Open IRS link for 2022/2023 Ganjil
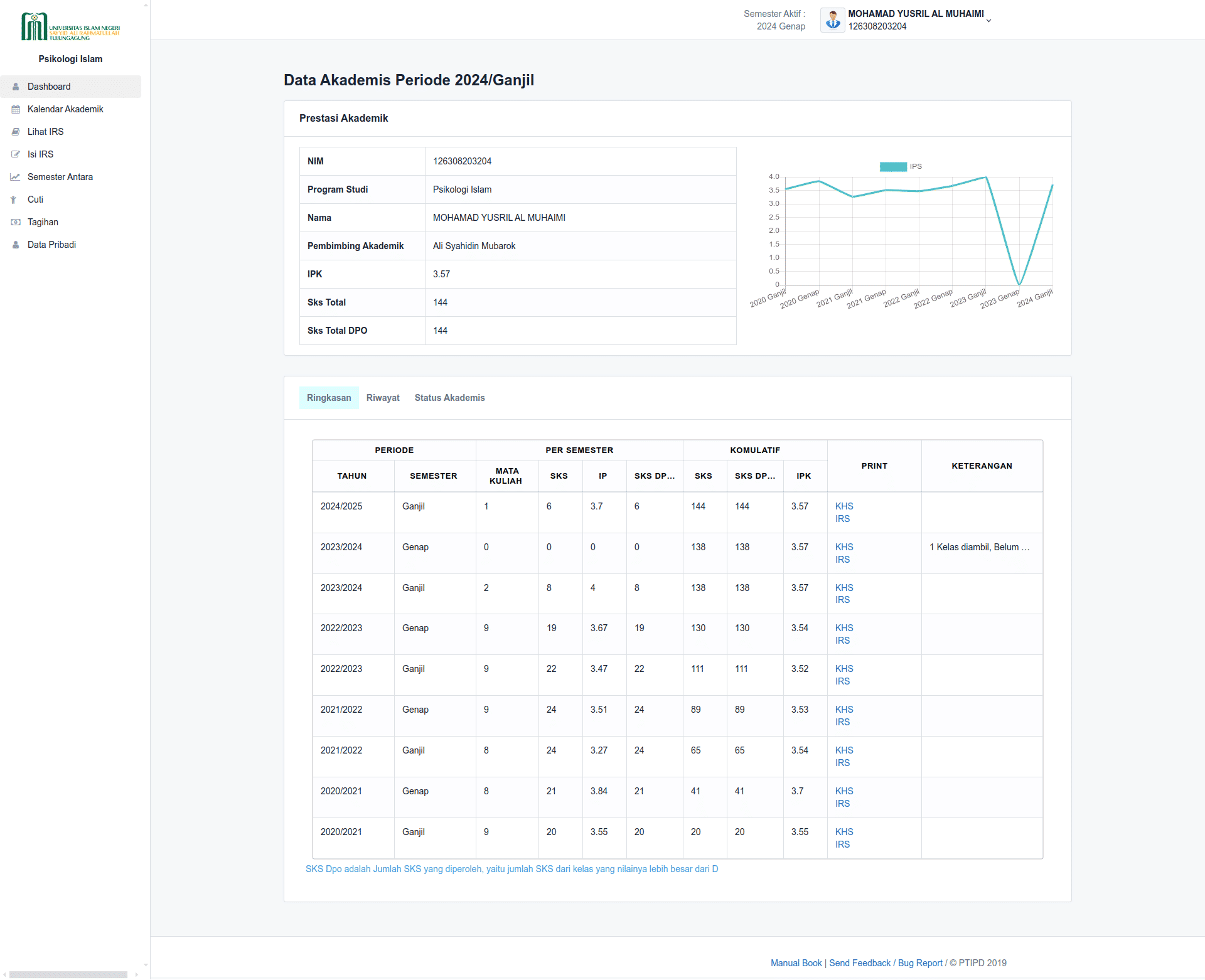 [842, 681]
